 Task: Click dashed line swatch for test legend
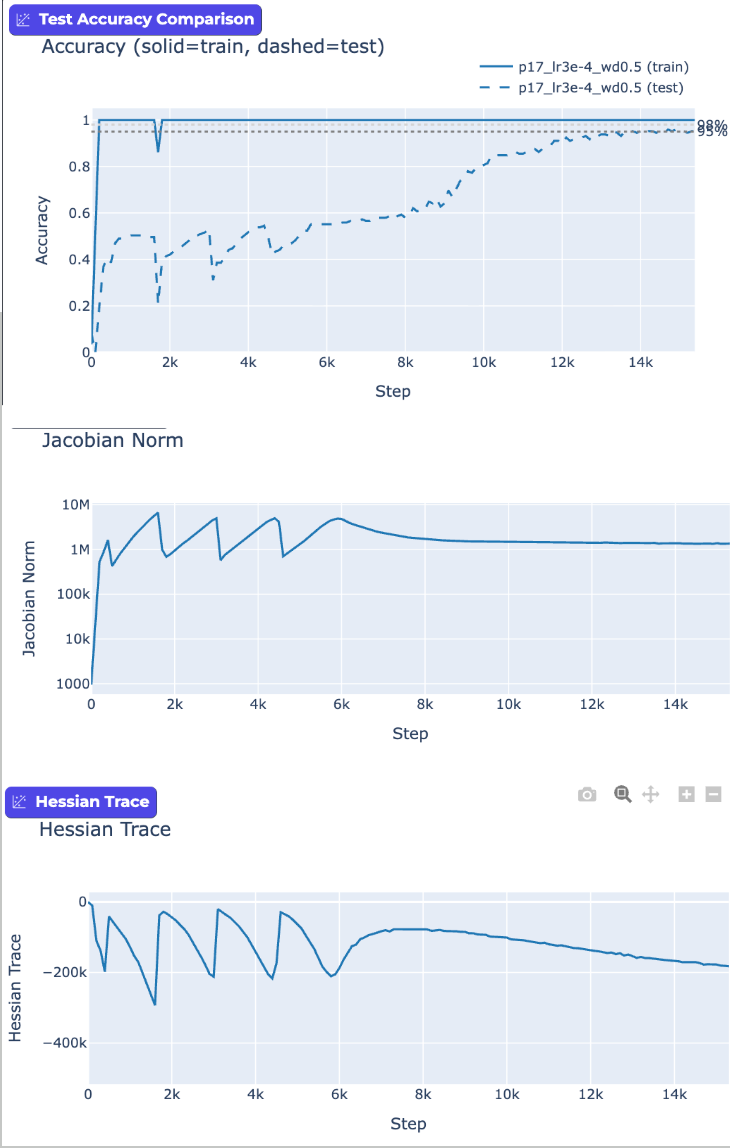495,88
